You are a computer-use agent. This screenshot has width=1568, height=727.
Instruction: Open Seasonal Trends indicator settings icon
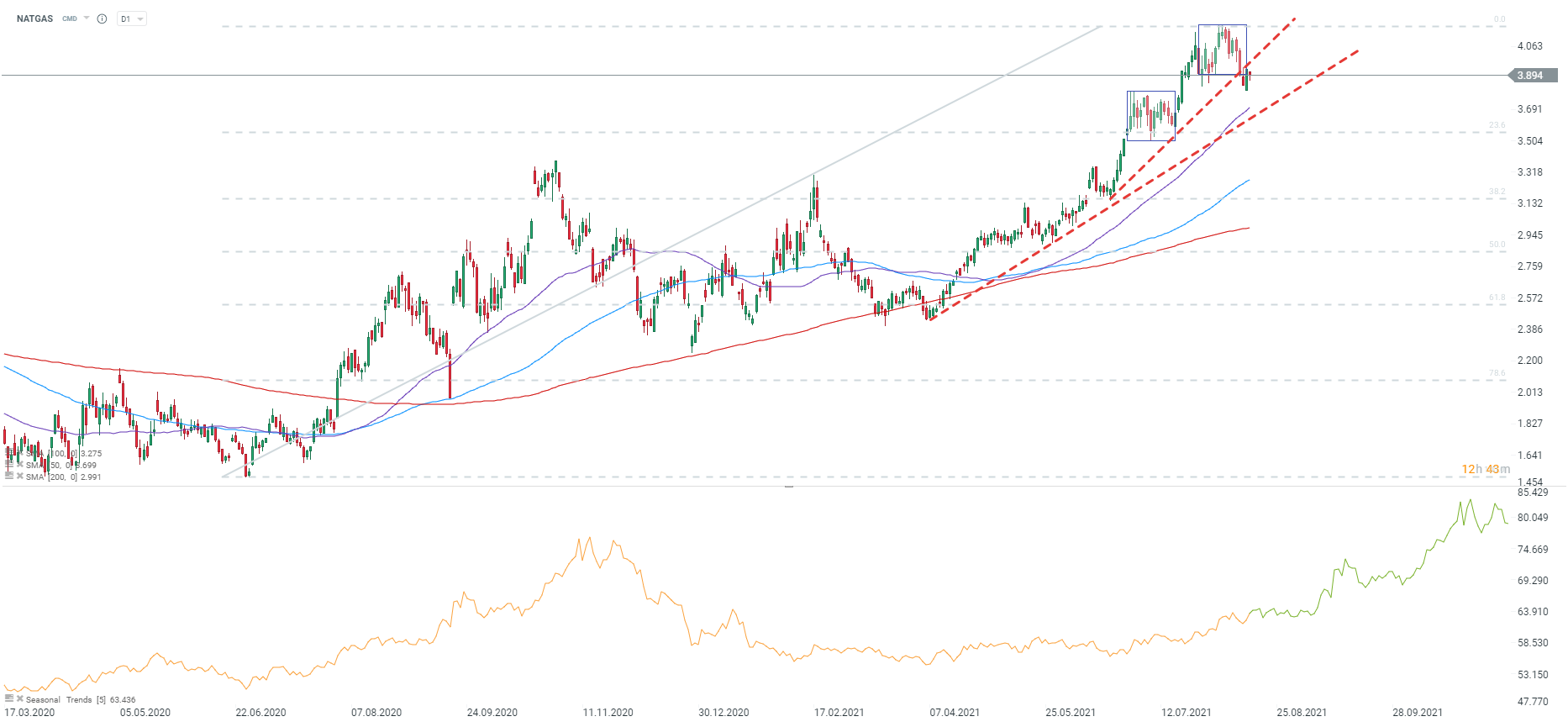coord(9,698)
